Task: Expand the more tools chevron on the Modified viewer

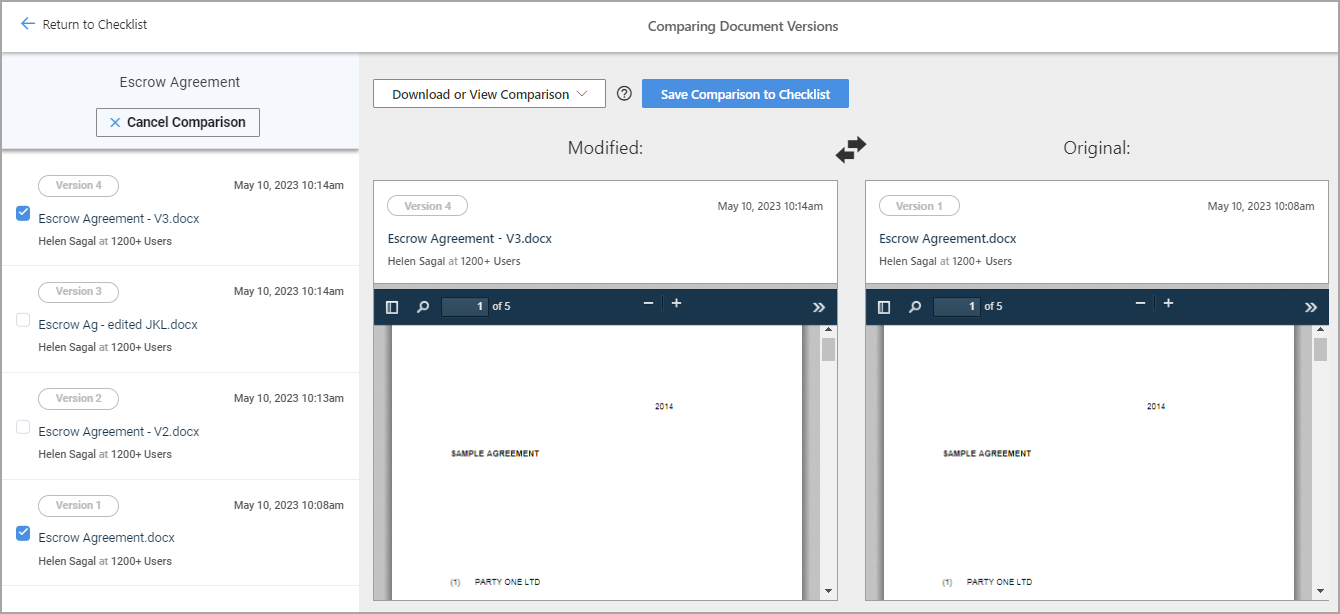Action: 819,306
